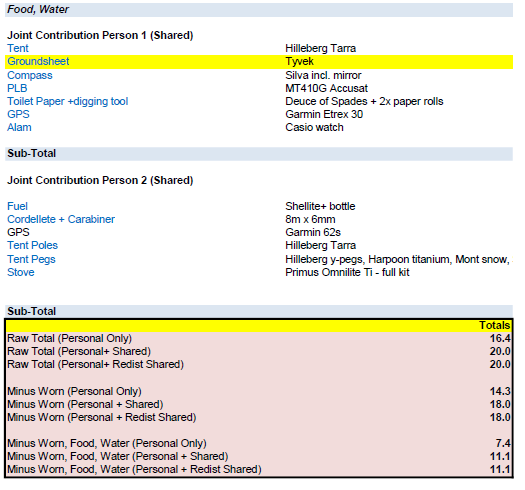Click the Groundsheet link in yellow row
This screenshot has height=490, width=525.
[x=38, y=62]
